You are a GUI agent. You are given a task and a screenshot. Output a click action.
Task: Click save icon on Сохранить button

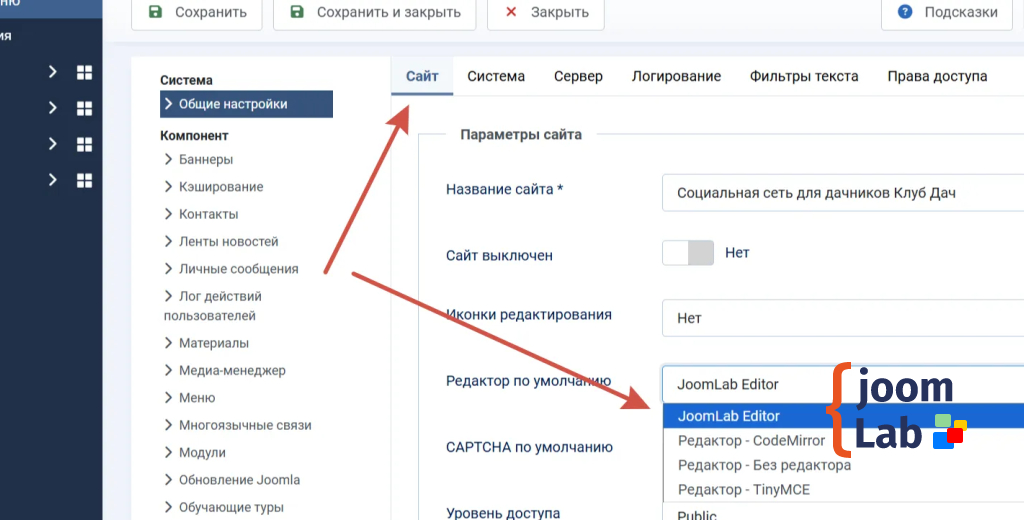coord(155,12)
